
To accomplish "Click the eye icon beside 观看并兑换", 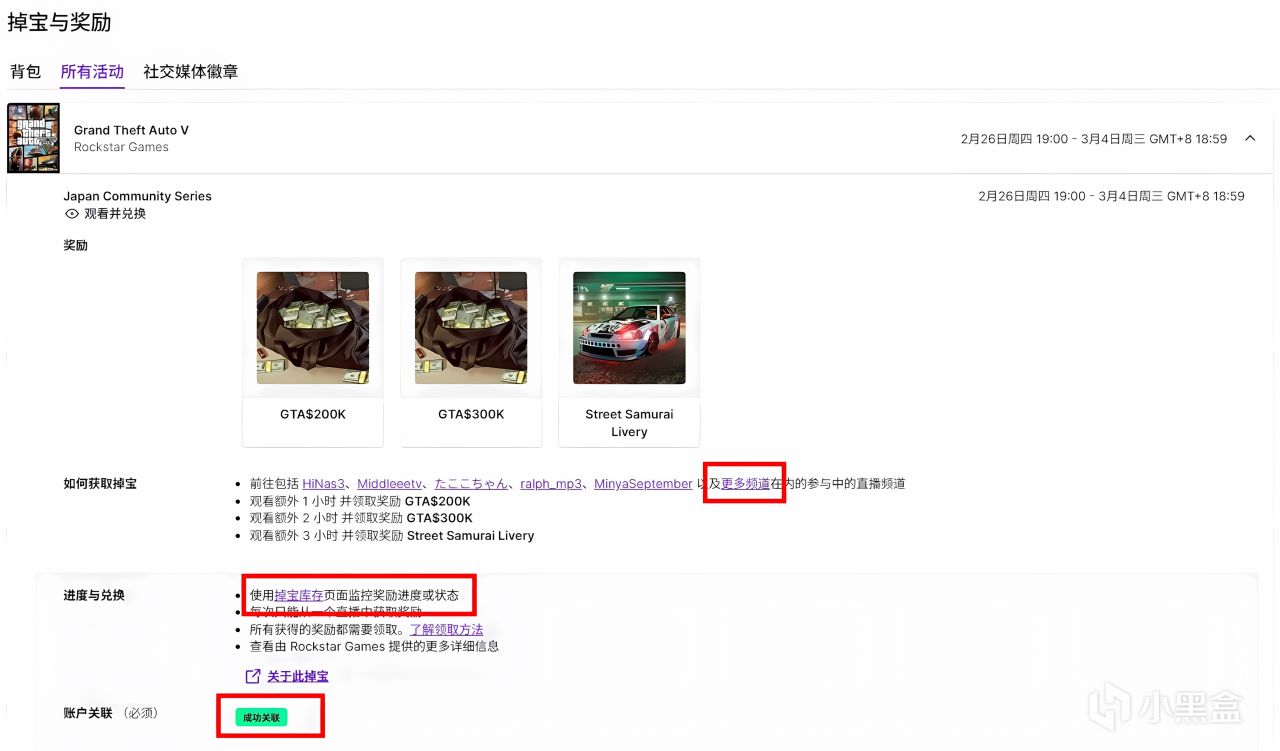I will click(71, 214).
